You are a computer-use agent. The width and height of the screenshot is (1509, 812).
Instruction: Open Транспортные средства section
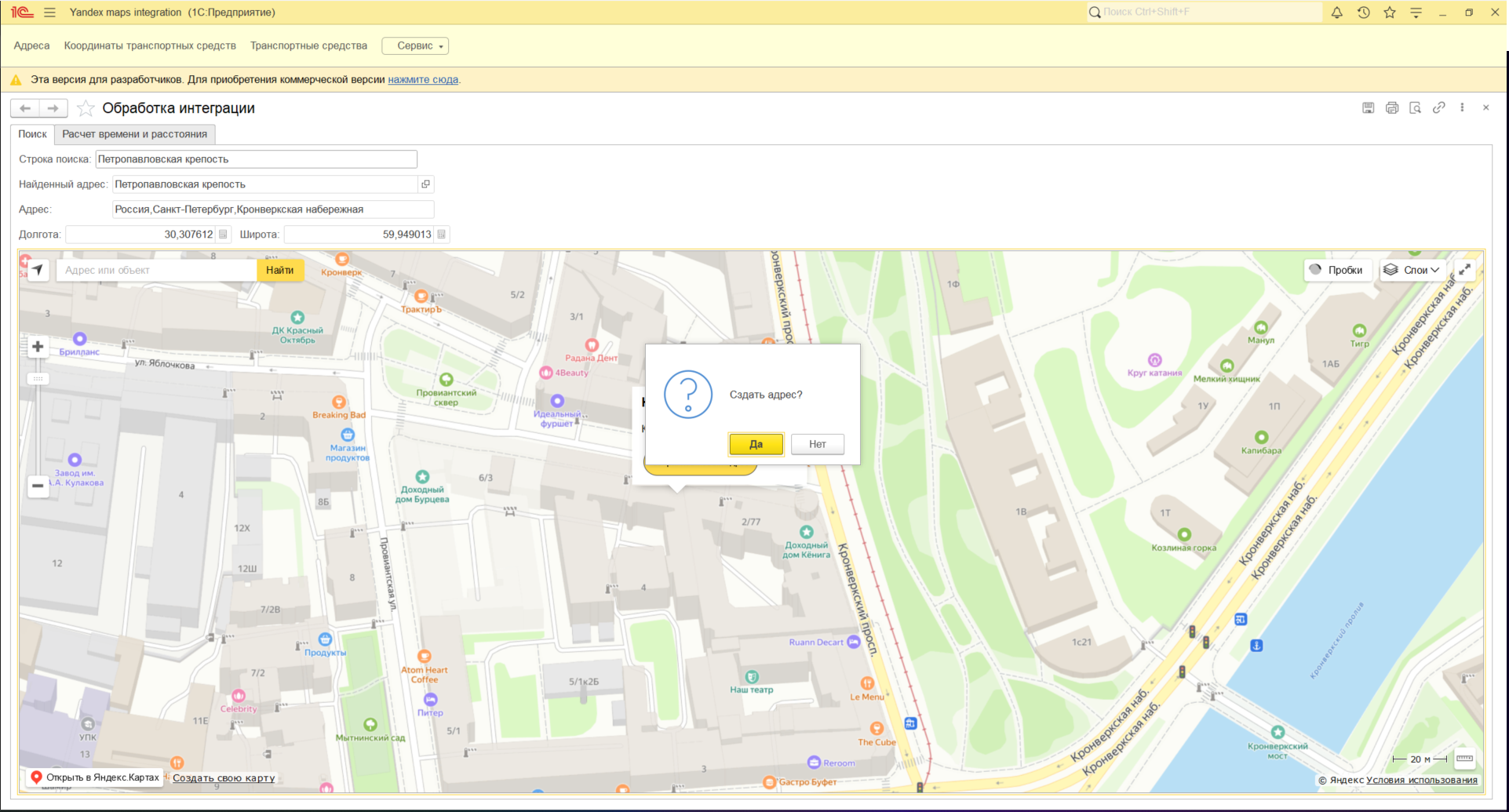[308, 46]
